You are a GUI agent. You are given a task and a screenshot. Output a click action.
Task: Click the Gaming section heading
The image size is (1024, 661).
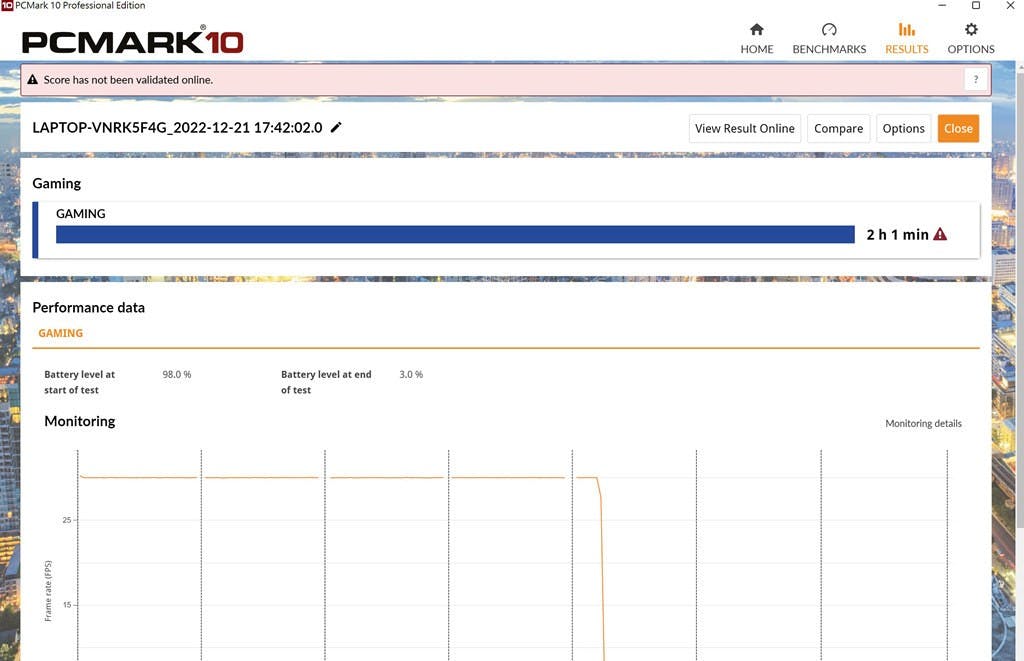pos(57,184)
